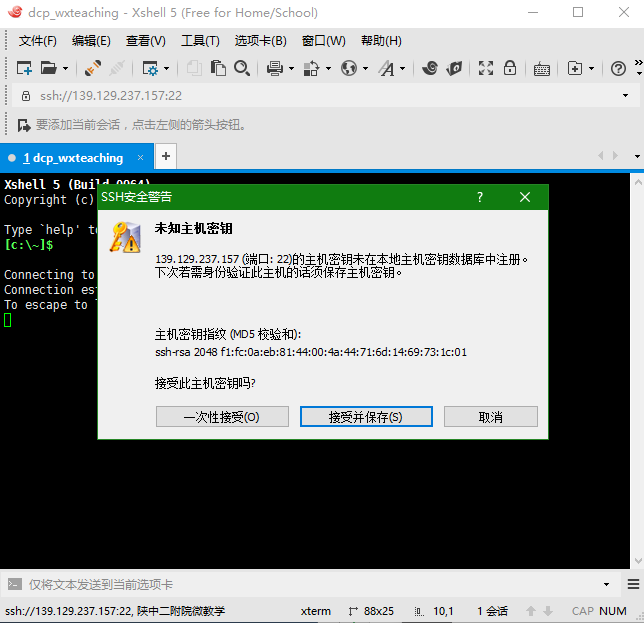
Task: Expand the Print dropdown arrow
Action: tap(291, 69)
